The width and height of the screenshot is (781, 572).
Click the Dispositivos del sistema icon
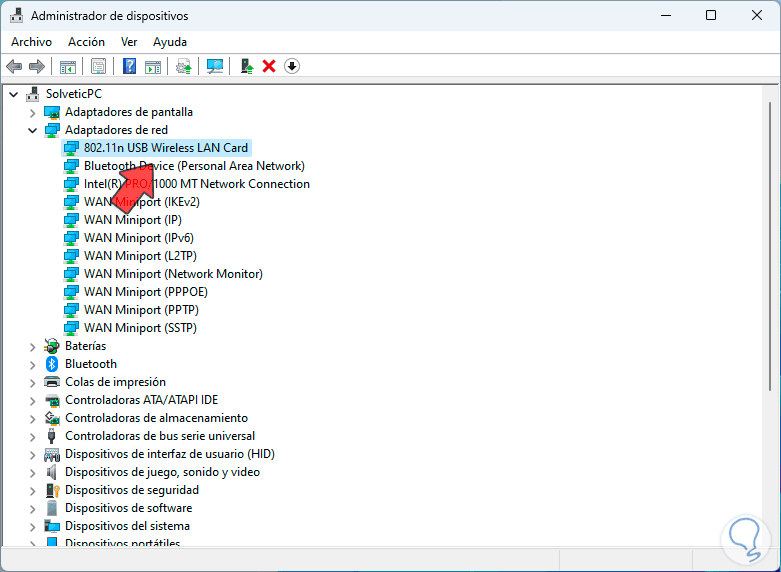(52, 526)
